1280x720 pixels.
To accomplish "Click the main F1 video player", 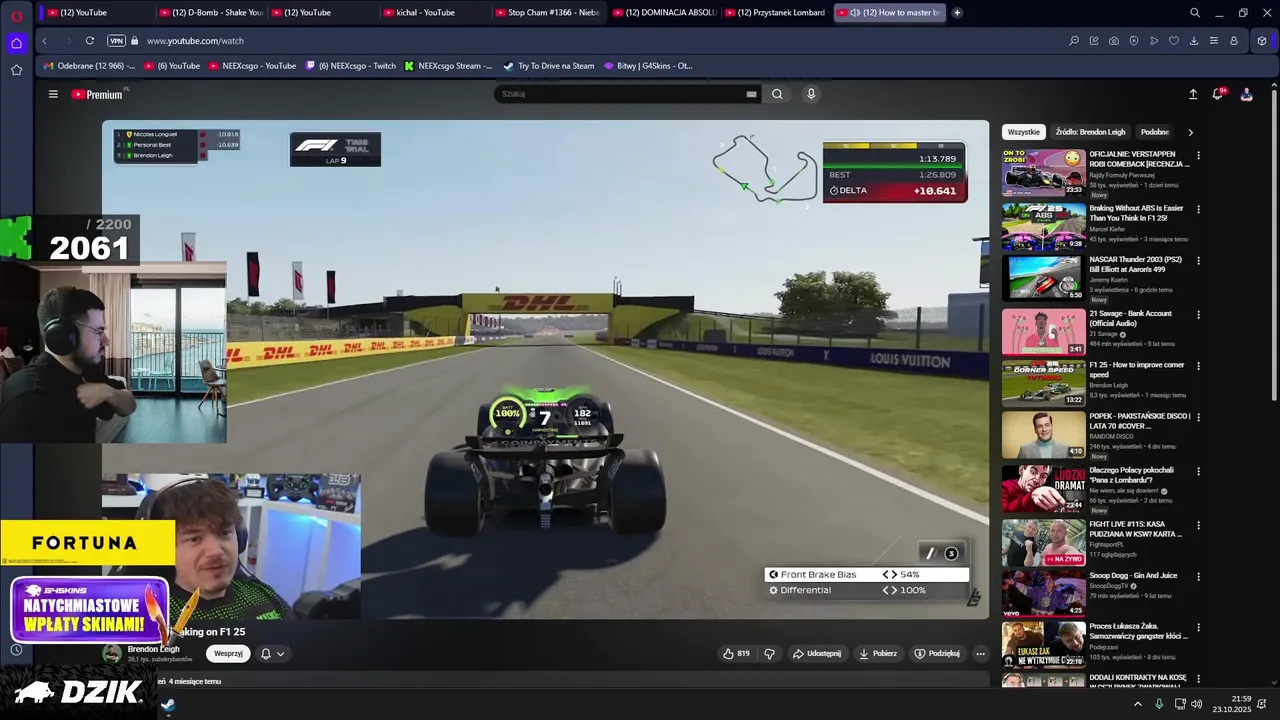I will (x=545, y=369).
